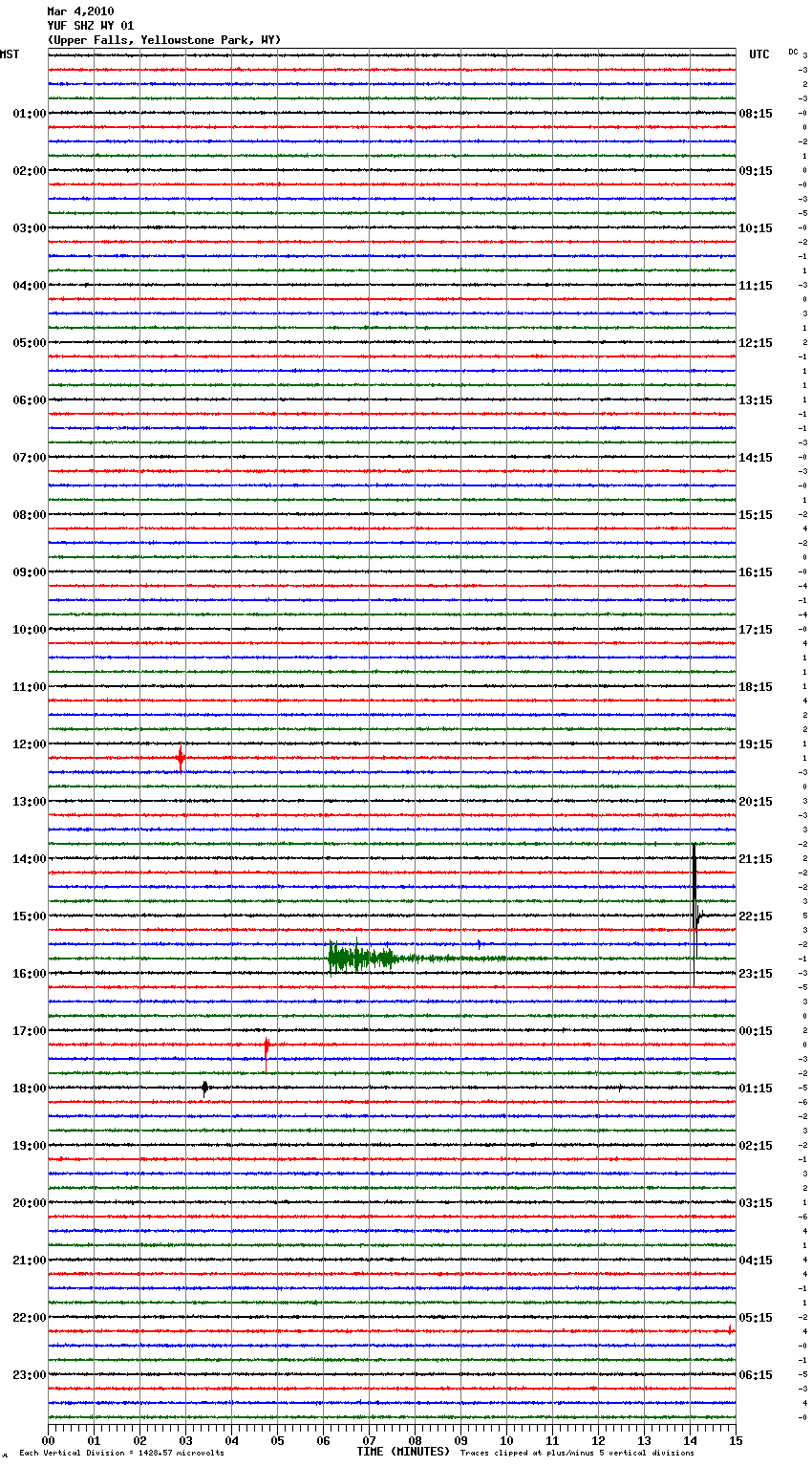
Task: Click the 'UTC' axis header
Action: 759,54
